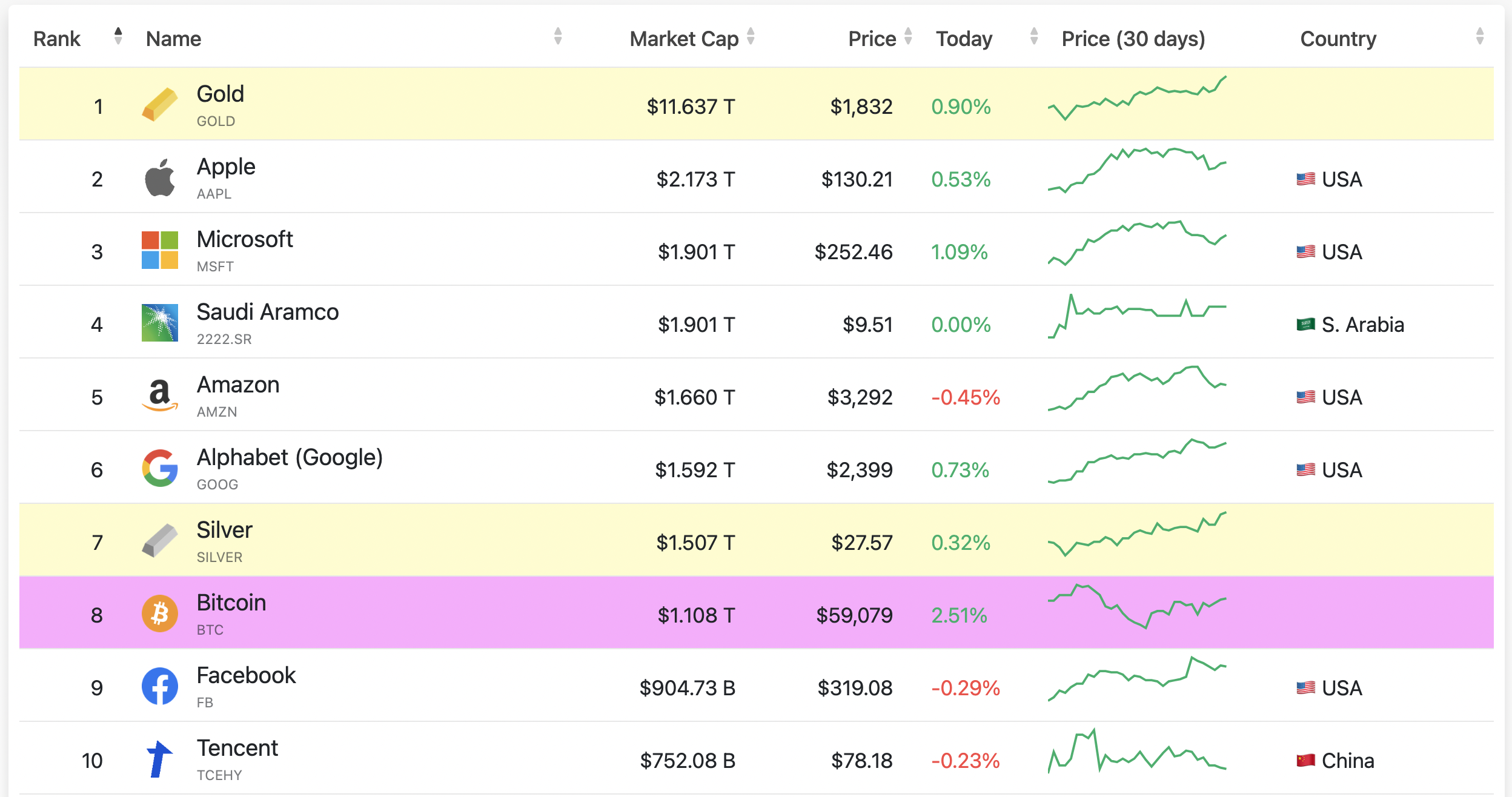Click the Amazon logo icon
The height and width of the screenshot is (797, 1512).
pyautogui.click(x=160, y=395)
